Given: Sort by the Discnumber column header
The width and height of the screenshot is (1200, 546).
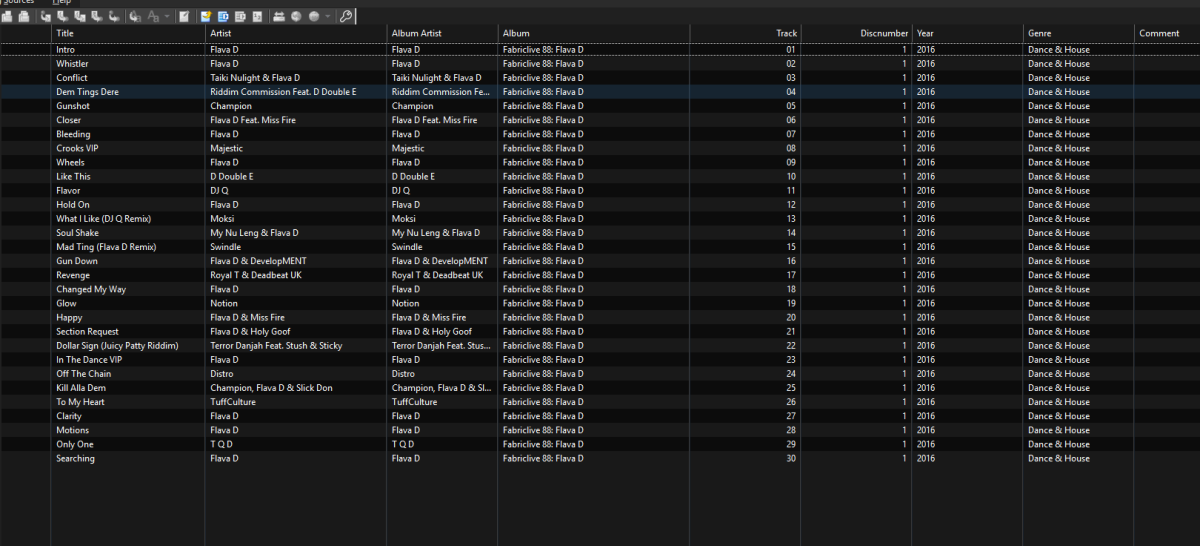Looking at the screenshot, I should pyautogui.click(x=856, y=33).
